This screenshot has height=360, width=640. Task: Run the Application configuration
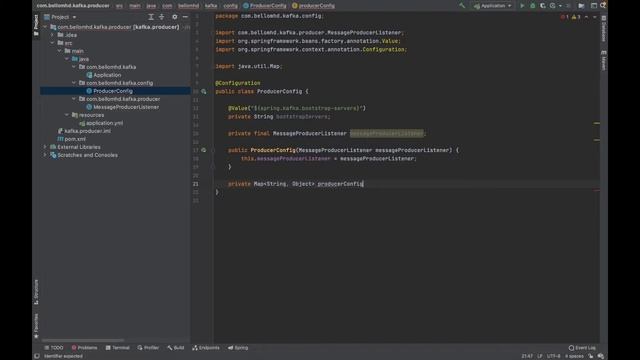pyautogui.click(x=522, y=6)
